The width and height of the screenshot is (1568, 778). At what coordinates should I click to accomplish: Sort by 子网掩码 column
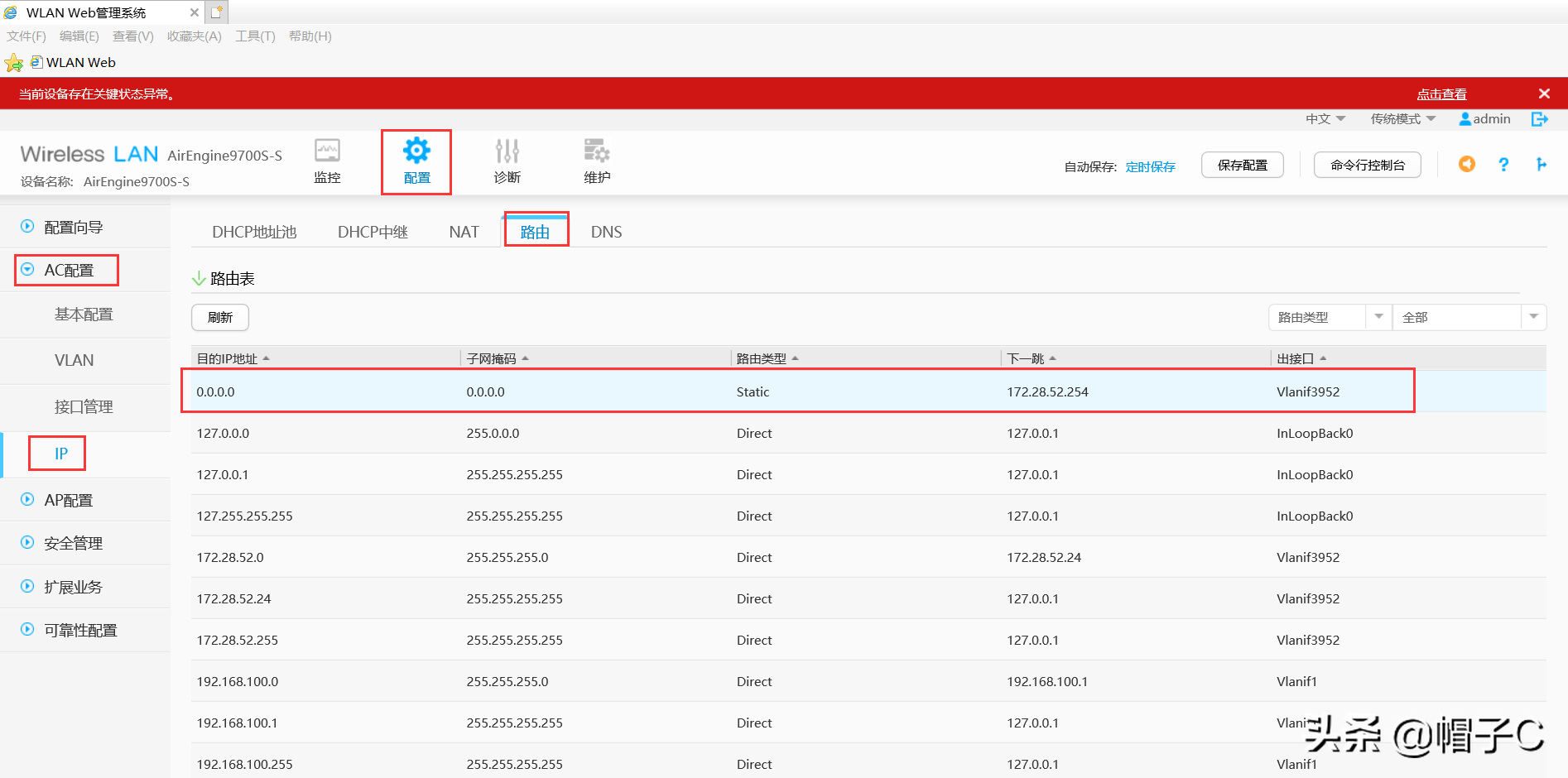tap(498, 358)
